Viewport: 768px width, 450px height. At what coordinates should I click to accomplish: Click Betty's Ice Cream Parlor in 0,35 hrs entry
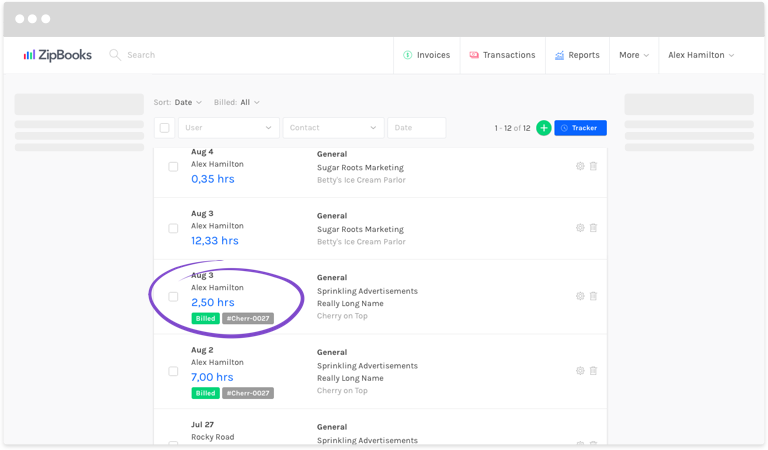point(361,180)
